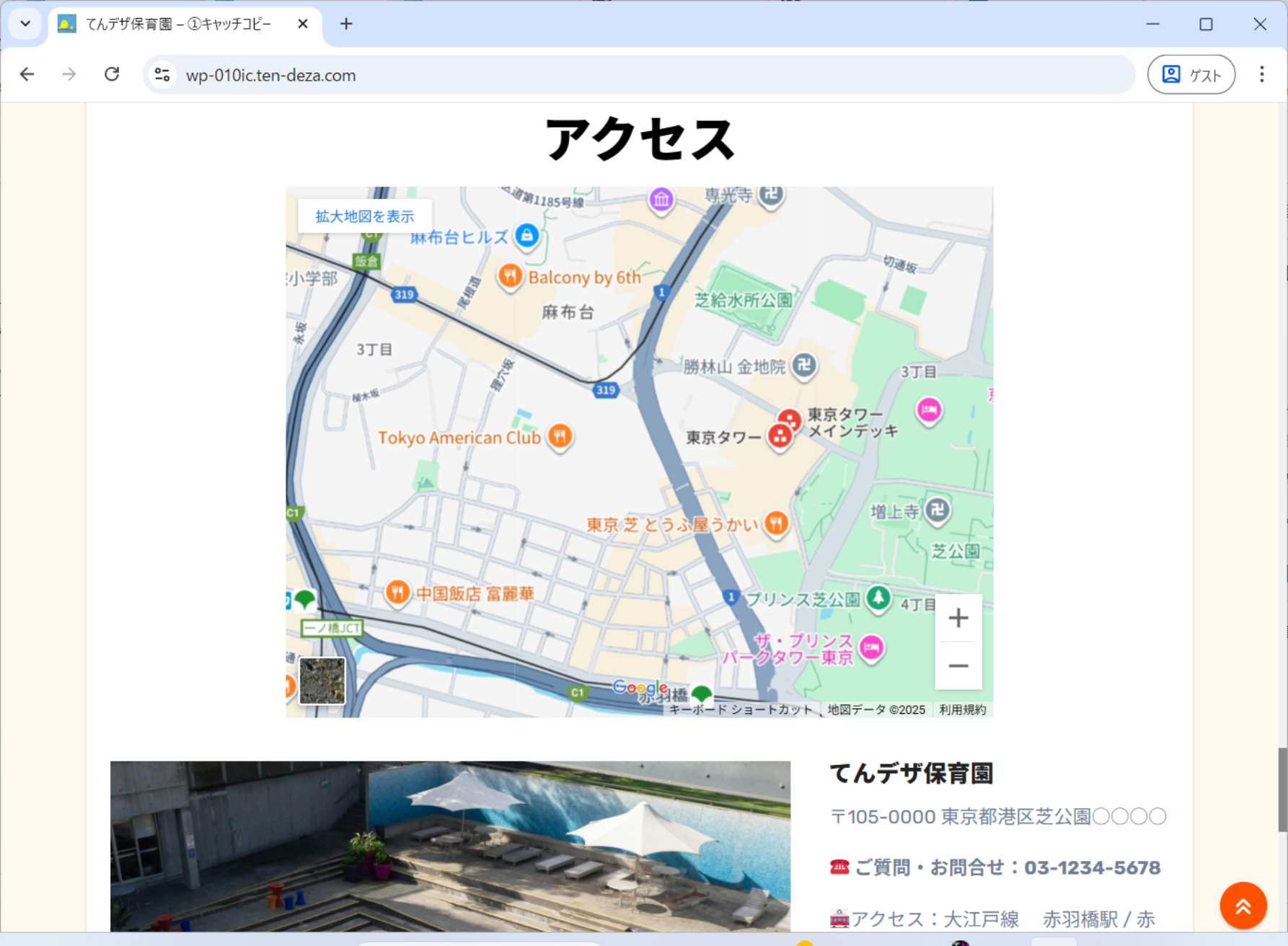Viewport: 1288px width, 946px height.
Task: Select the 麻布台ヒルズ shopping pin
Action: (x=527, y=236)
